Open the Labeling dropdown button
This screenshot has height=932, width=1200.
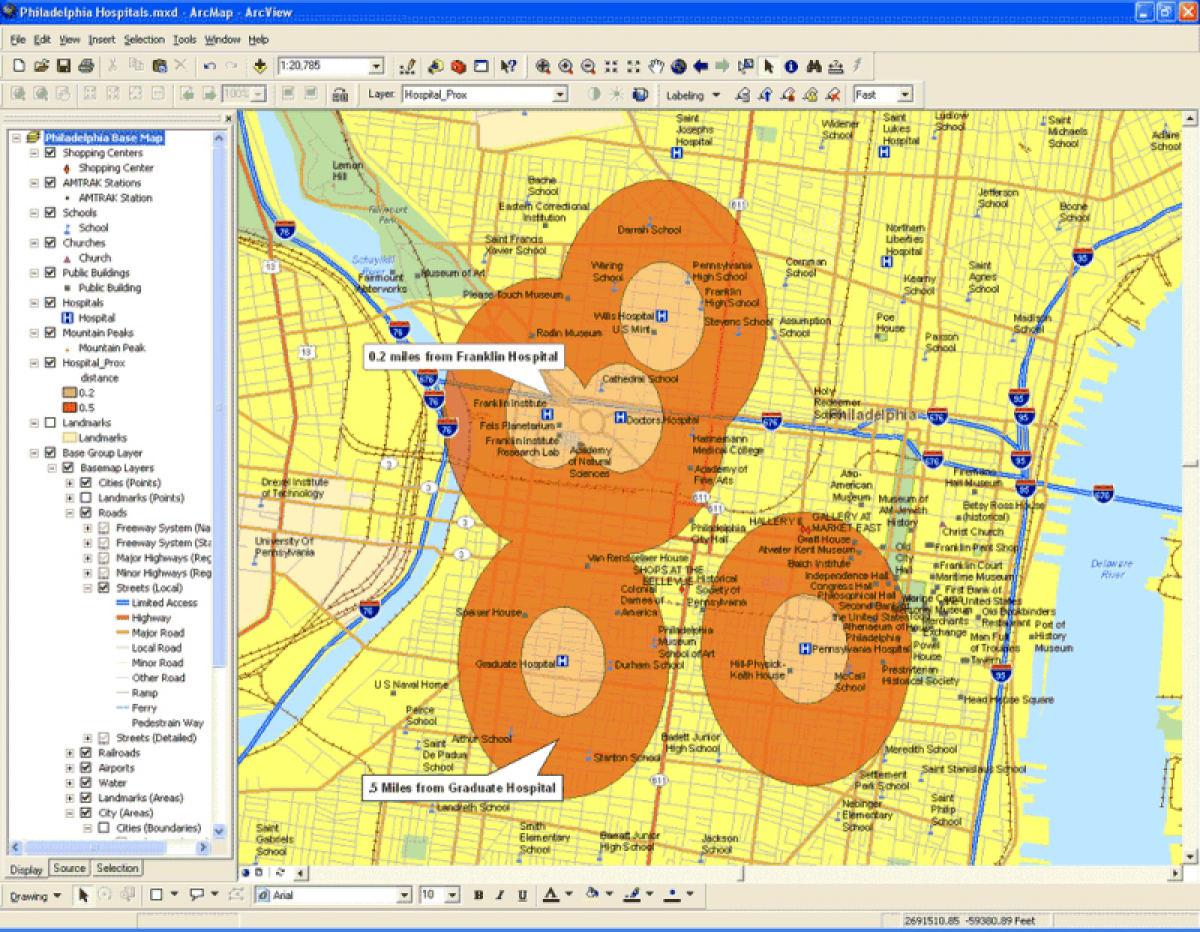click(692, 95)
